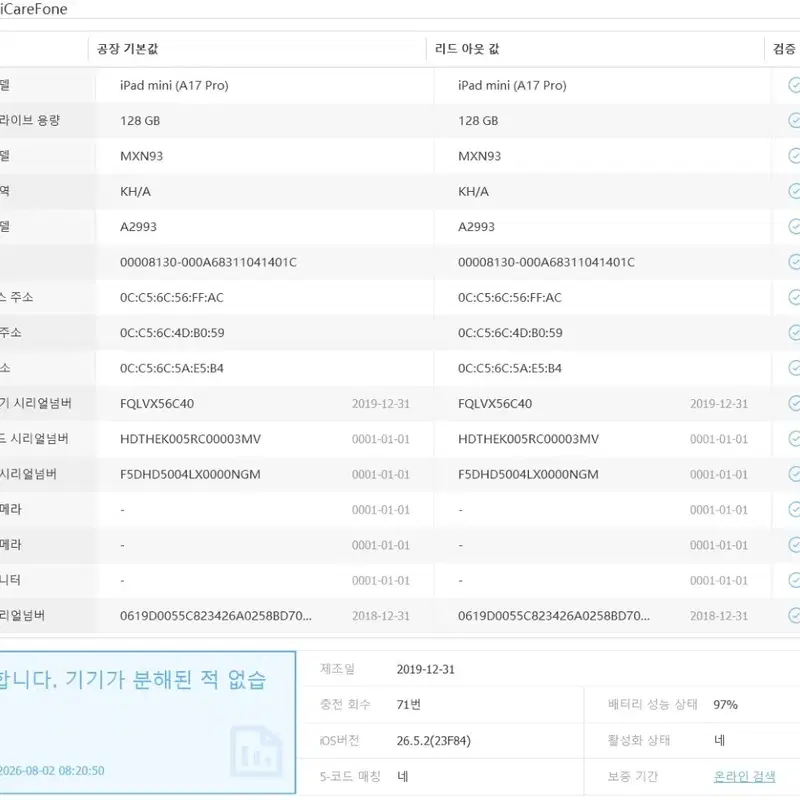Screen dimensions: 800x800
Task: Click the 기 시리얼넘버 row label
Action: coord(36,403)
